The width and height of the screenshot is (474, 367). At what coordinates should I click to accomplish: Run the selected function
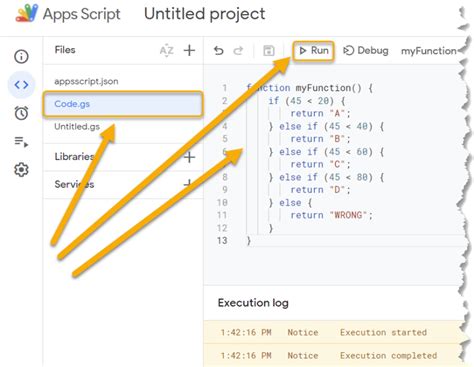click(x=313, y=51)
